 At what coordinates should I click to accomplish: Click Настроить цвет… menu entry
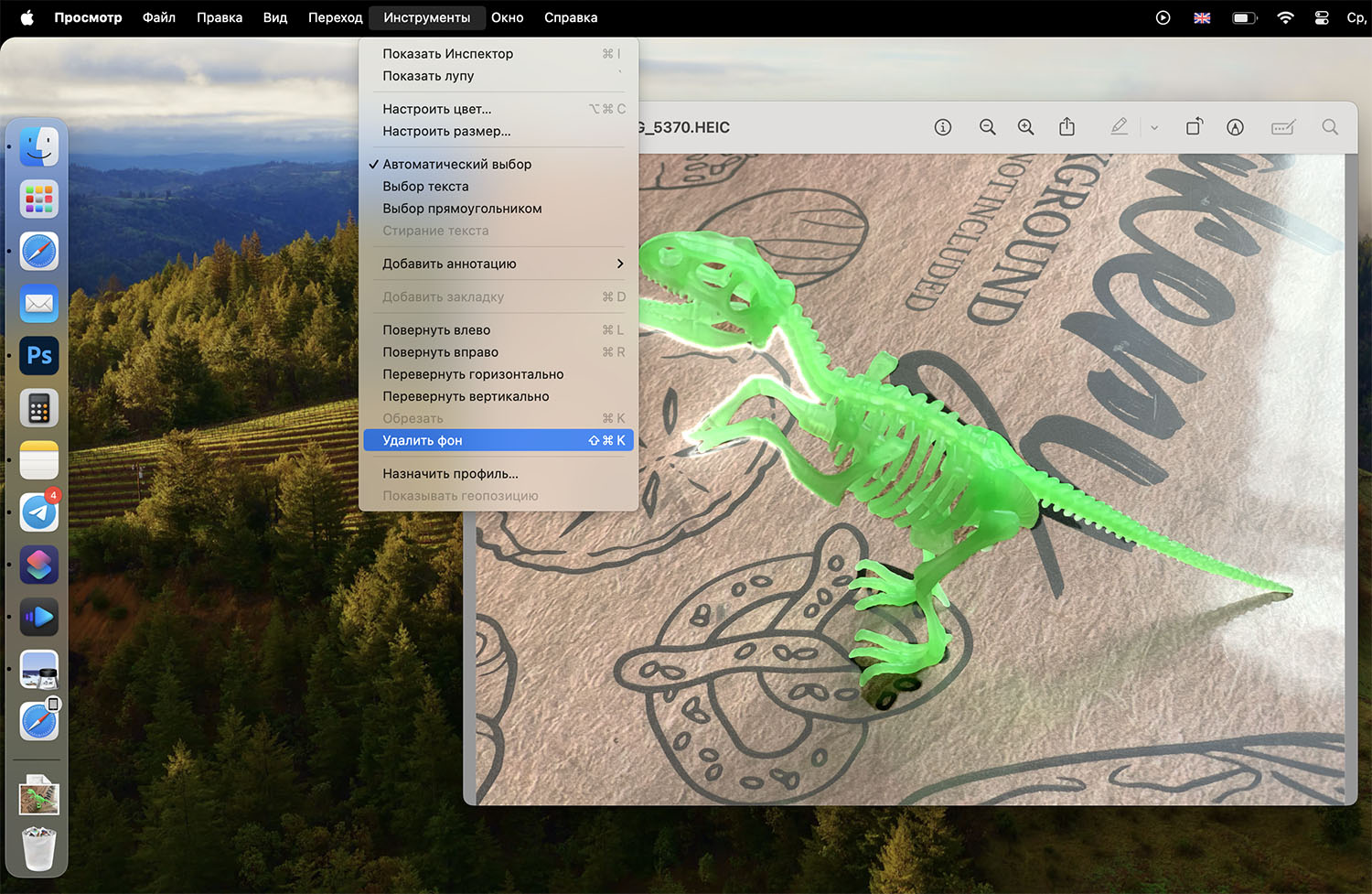tap(436, 109)
